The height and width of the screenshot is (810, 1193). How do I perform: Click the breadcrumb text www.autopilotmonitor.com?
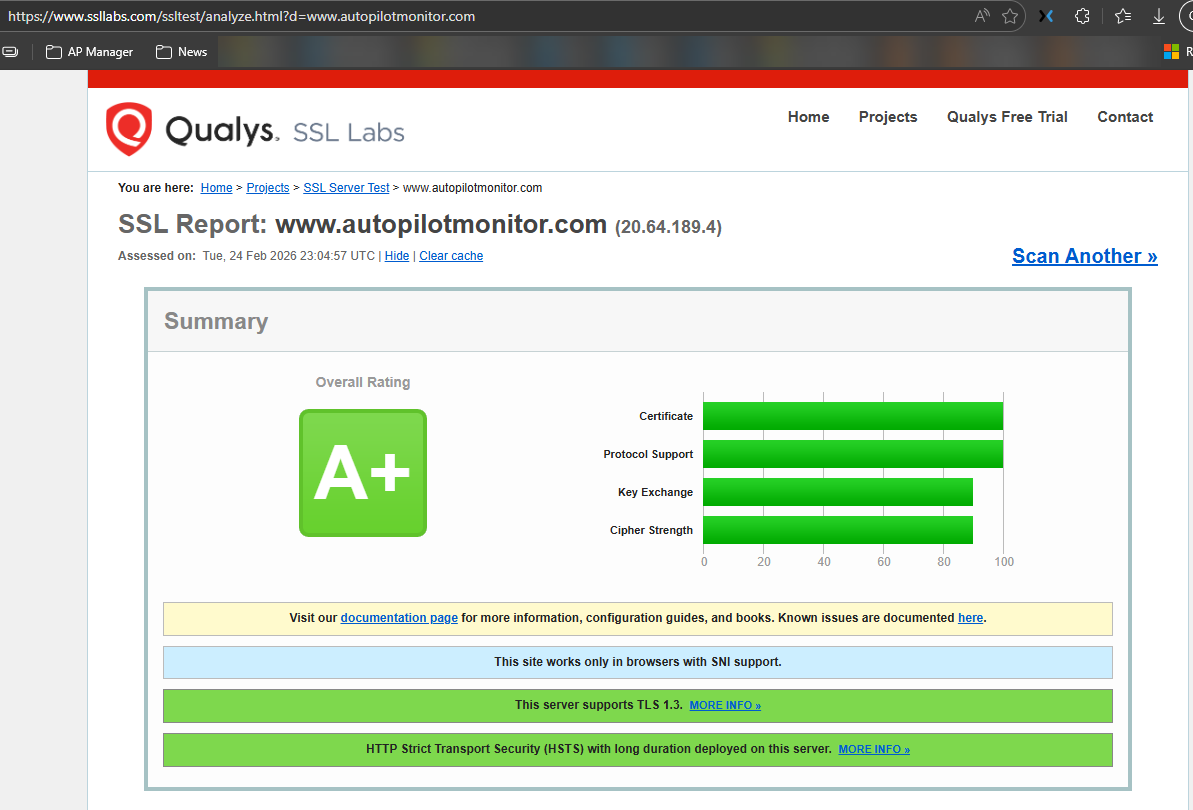(x=472, y=188)
